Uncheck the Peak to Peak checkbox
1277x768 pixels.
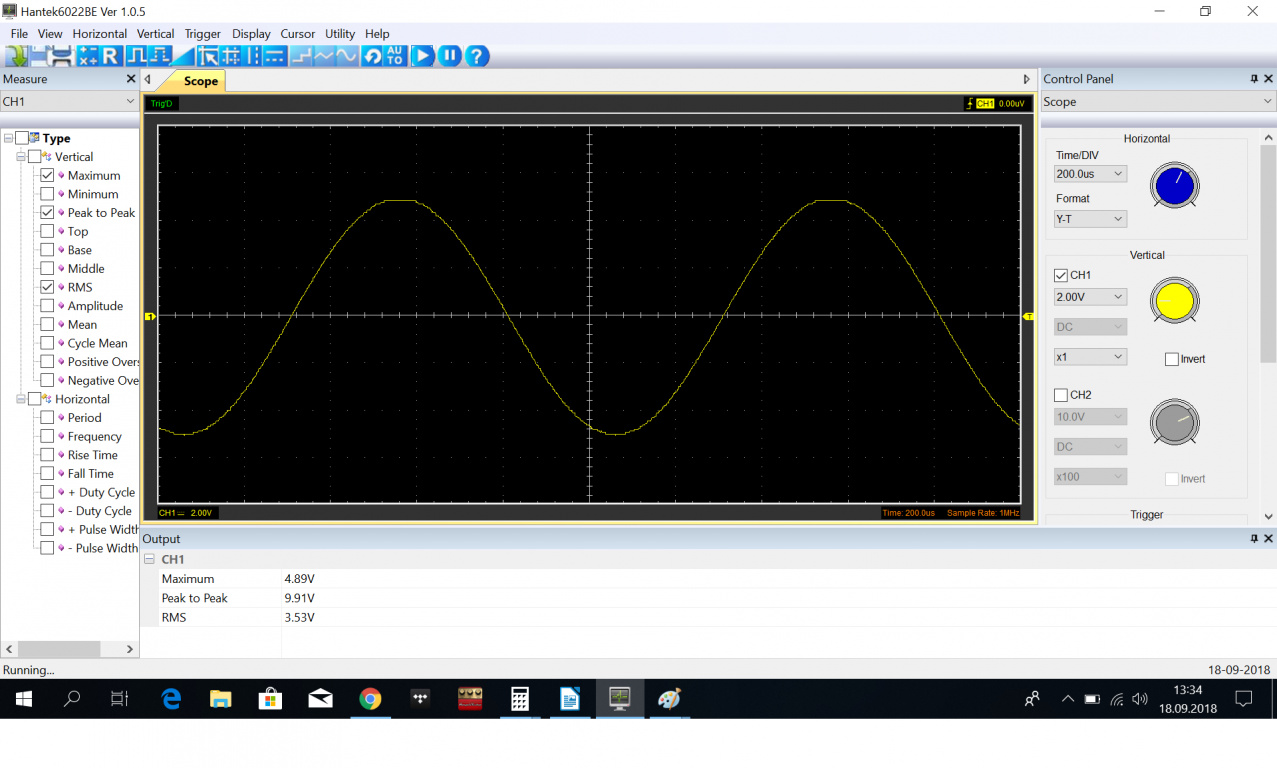coord(47,213)
